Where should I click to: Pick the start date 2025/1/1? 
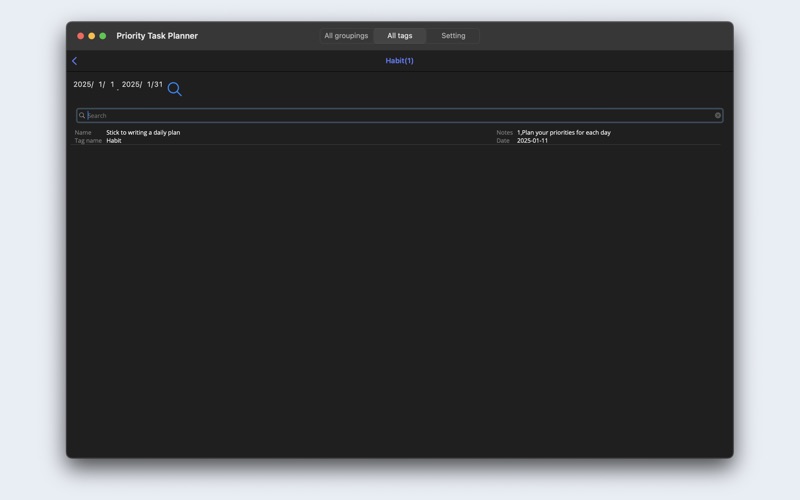(x=94, y=84)
